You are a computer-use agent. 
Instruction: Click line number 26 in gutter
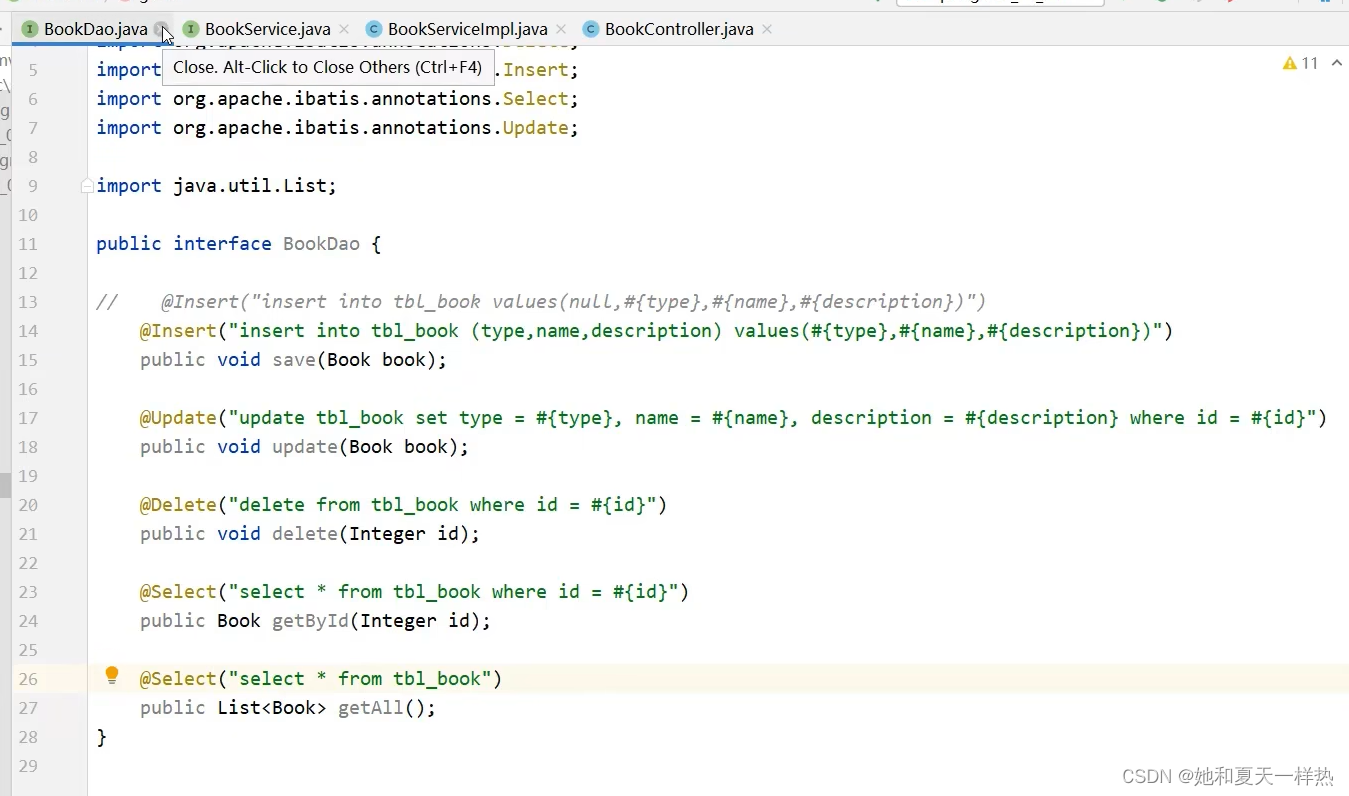click(x=28, y=679)
